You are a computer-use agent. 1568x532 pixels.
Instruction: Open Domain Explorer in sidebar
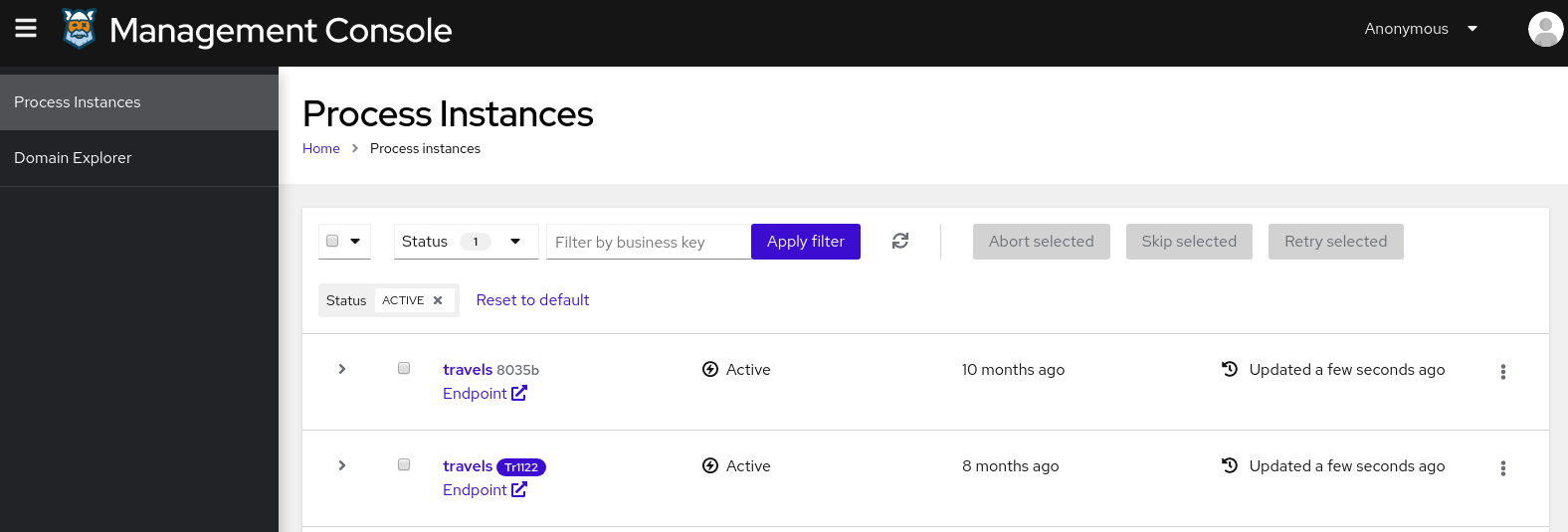point(139,158)
